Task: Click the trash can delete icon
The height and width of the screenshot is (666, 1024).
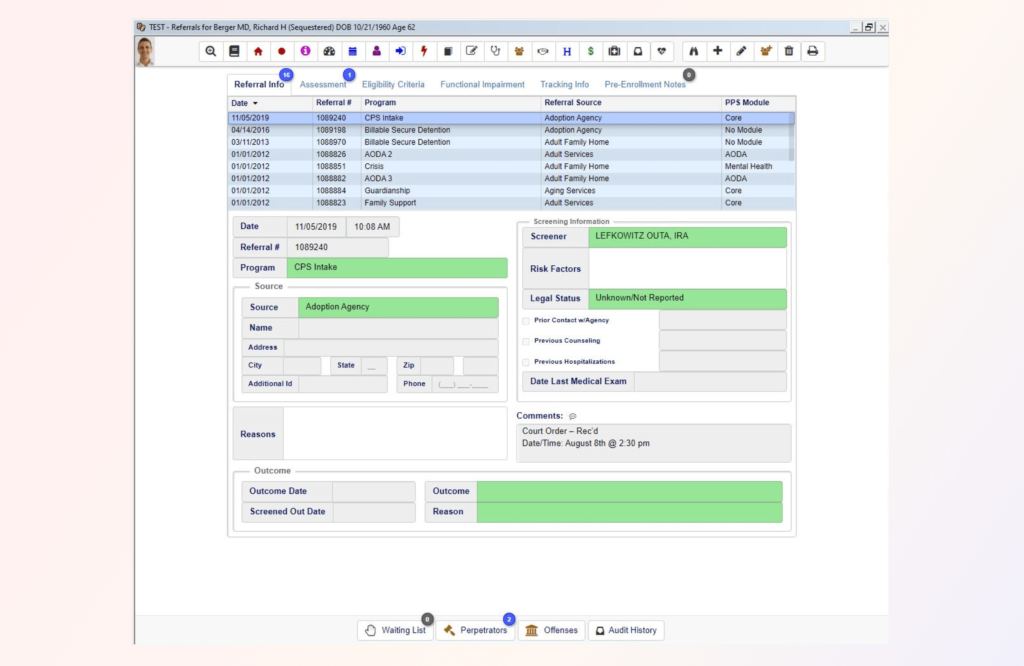Action: [x=788, y=51]
